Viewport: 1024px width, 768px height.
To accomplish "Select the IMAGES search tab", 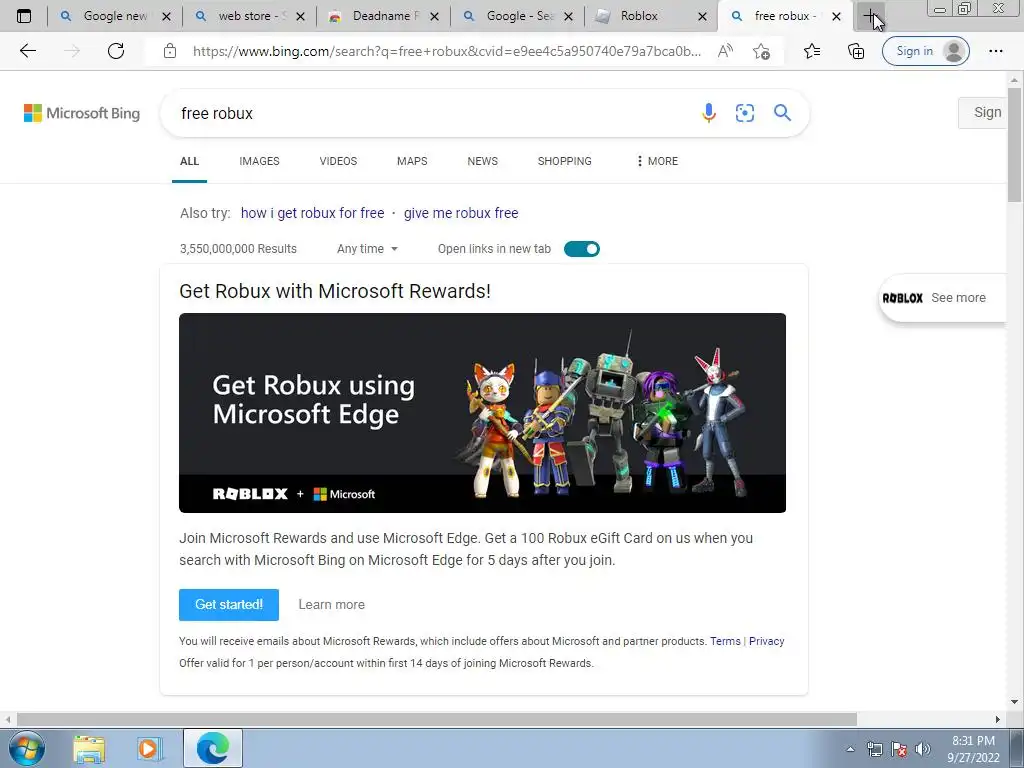I will (x=259, y=161).
